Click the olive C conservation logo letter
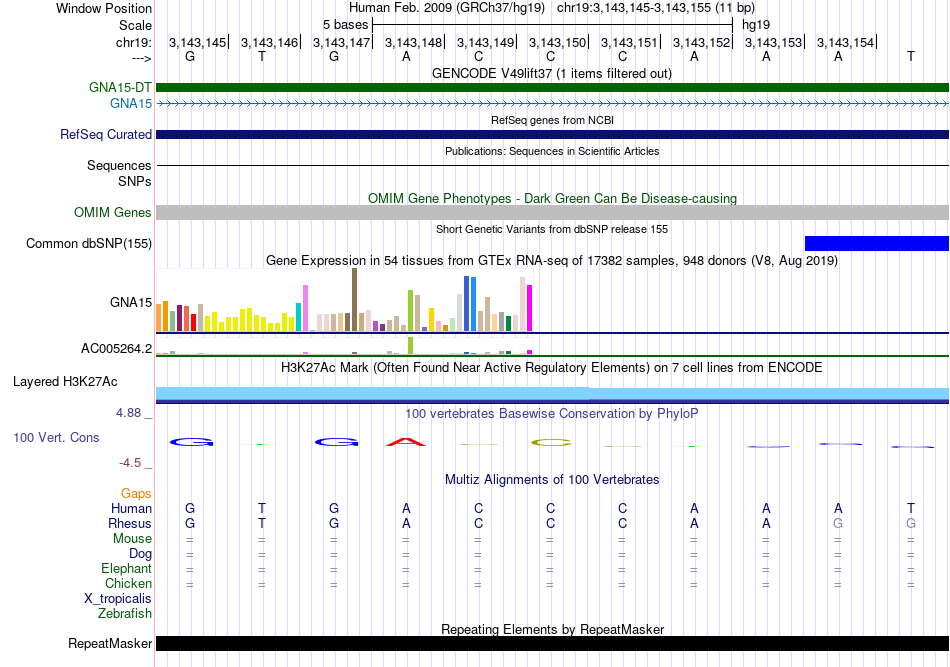 [x=551, y=443]
